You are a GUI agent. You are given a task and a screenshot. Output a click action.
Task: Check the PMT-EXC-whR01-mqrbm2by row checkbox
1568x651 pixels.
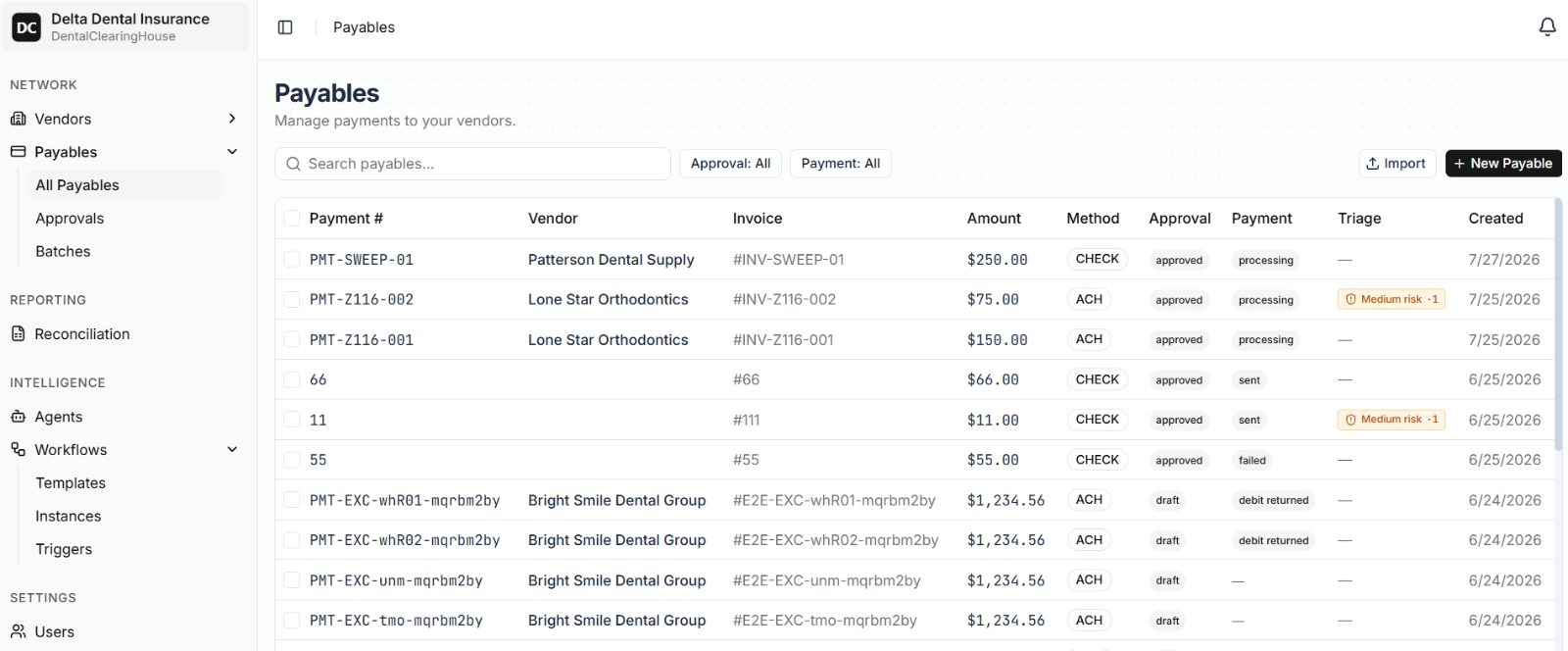(x=291, y=500)
